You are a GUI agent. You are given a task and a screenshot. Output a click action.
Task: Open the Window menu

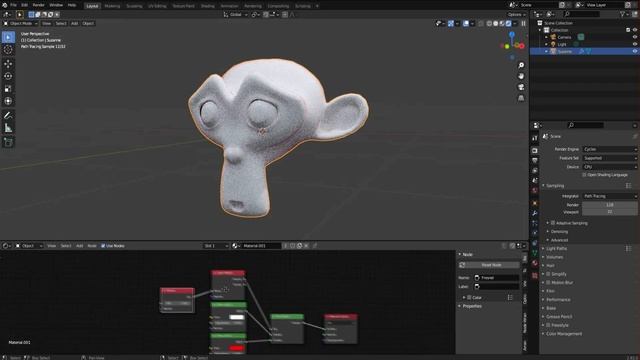tap(56, 5)
